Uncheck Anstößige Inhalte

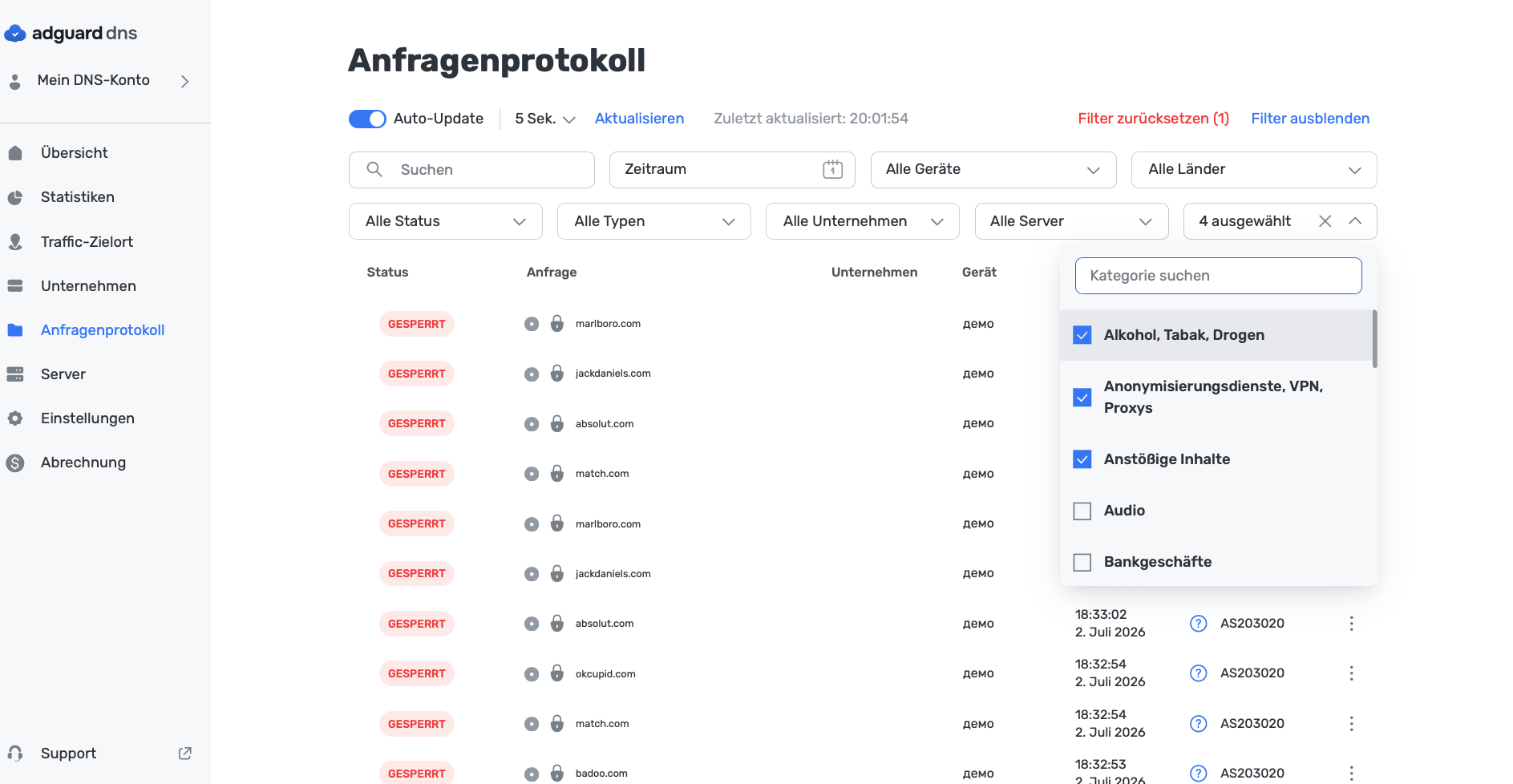(1082, 459)
